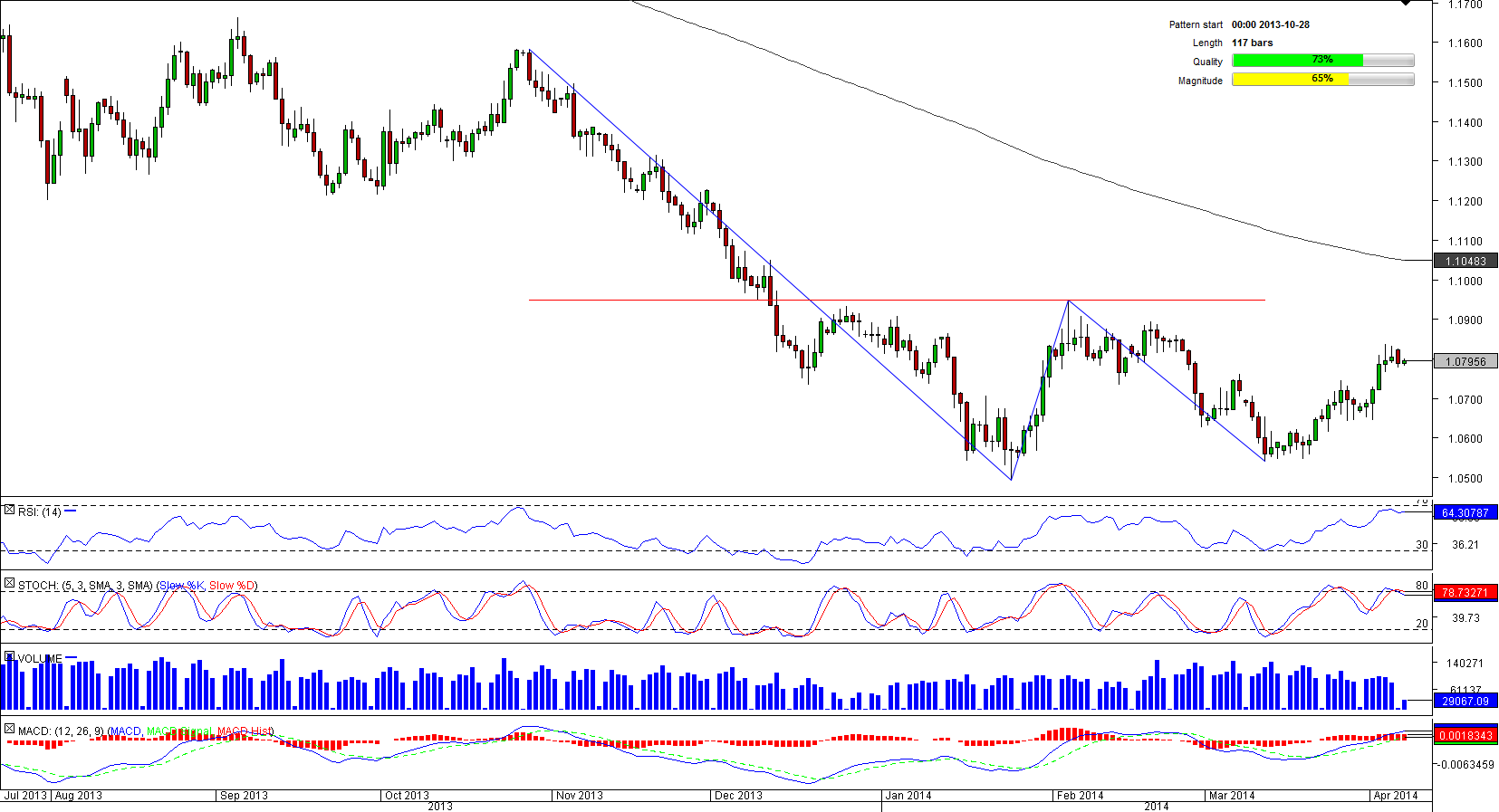Click the RSI value label 64.30787
Viewport: 1499px width, 812px height.
point(1465,512)
